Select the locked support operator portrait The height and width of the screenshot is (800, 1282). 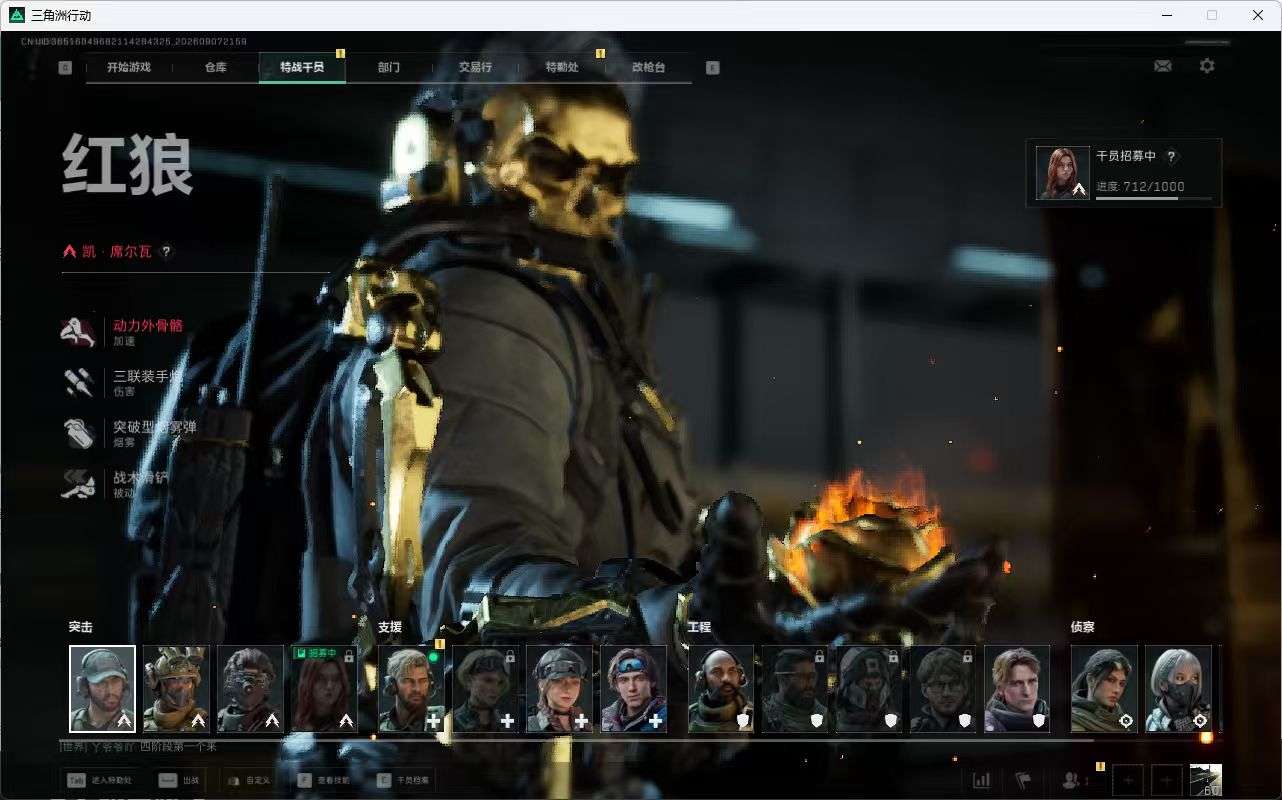(x=485, y=689)
